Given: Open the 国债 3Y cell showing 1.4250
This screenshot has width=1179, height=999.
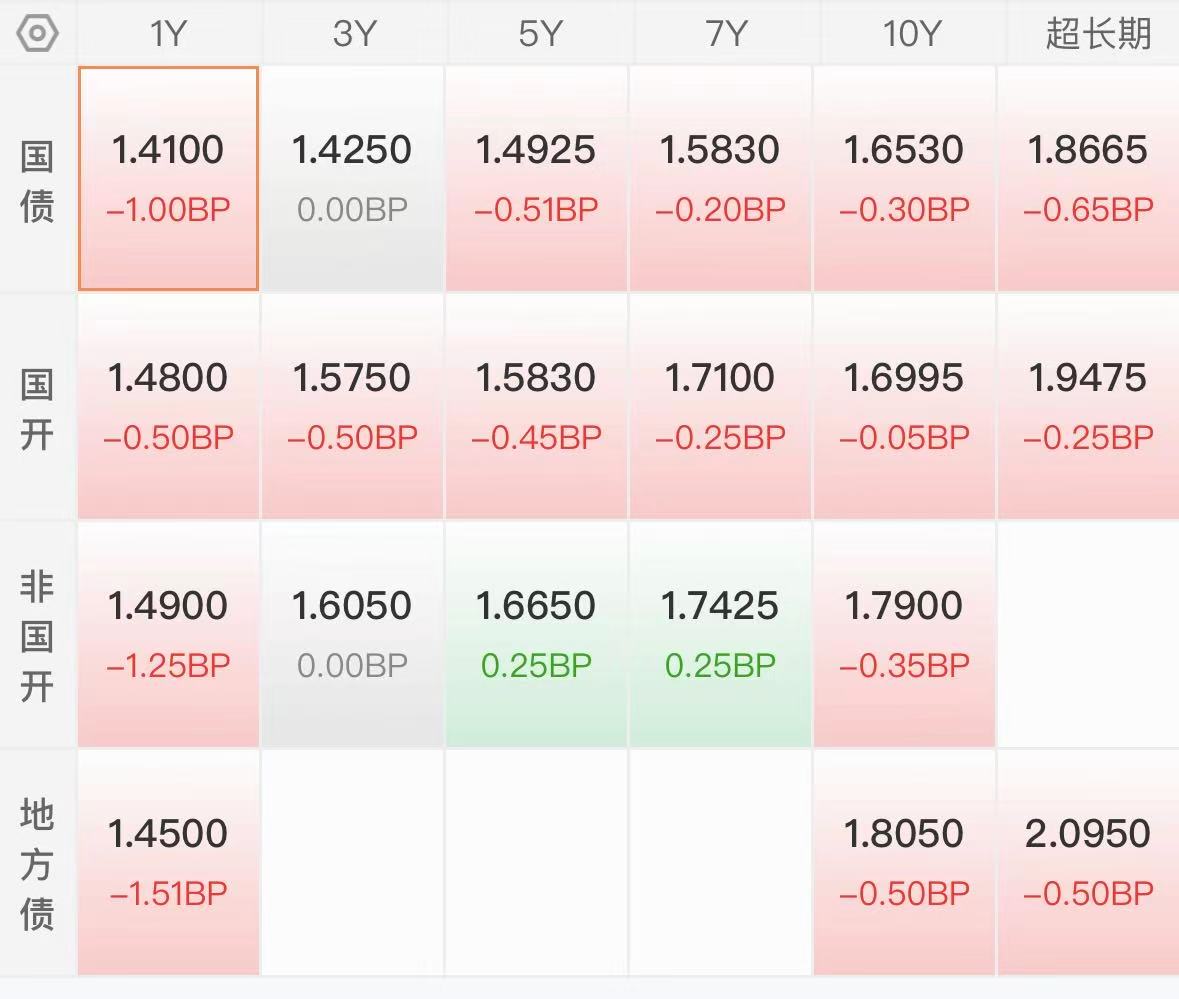Looking at the screenshot, I should point(352,178).
